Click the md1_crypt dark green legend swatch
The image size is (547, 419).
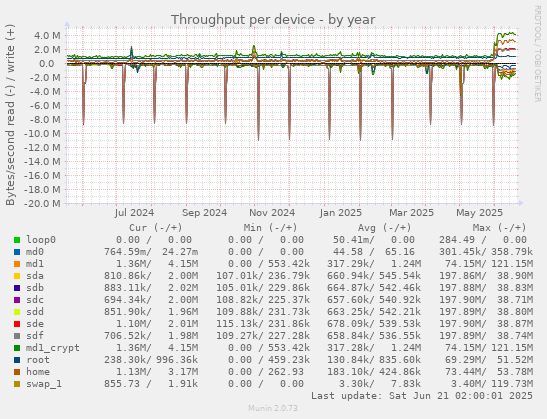click(17, 348)
